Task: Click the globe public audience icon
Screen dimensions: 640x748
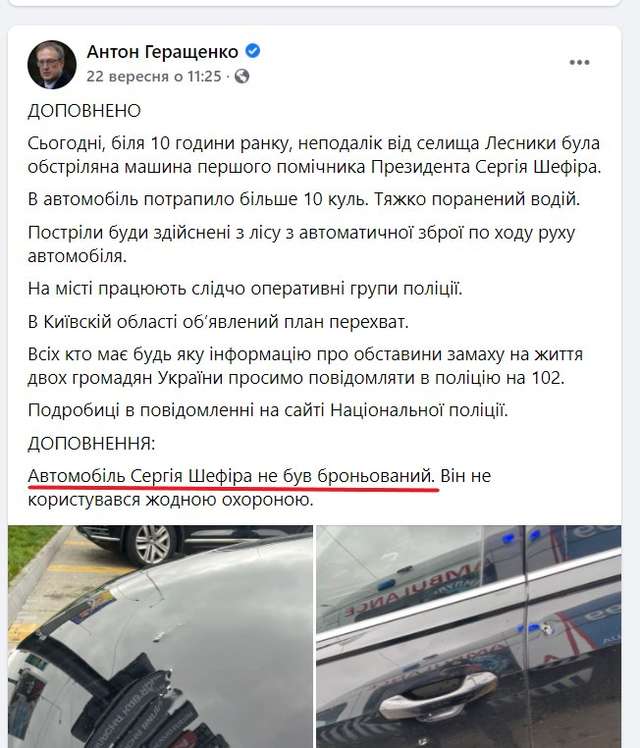Action: click(242, 76)
